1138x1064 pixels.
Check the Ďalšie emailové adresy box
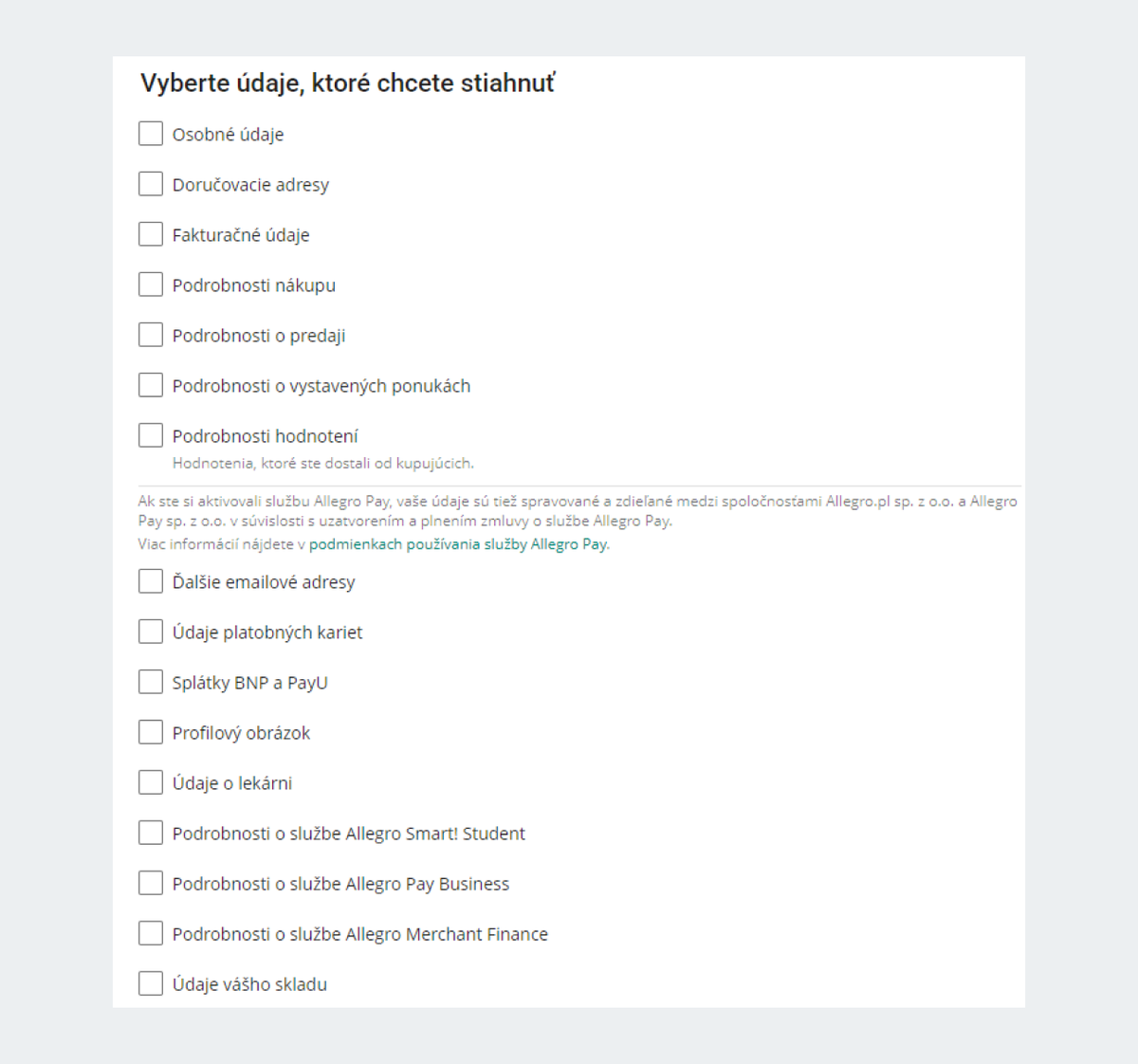tap(151, 581)
